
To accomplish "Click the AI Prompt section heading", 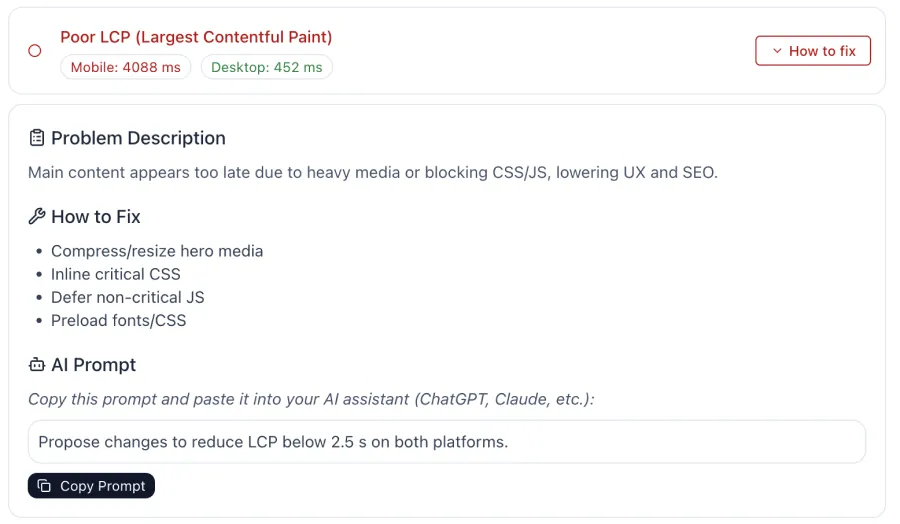I will click(x=93, y=365).
